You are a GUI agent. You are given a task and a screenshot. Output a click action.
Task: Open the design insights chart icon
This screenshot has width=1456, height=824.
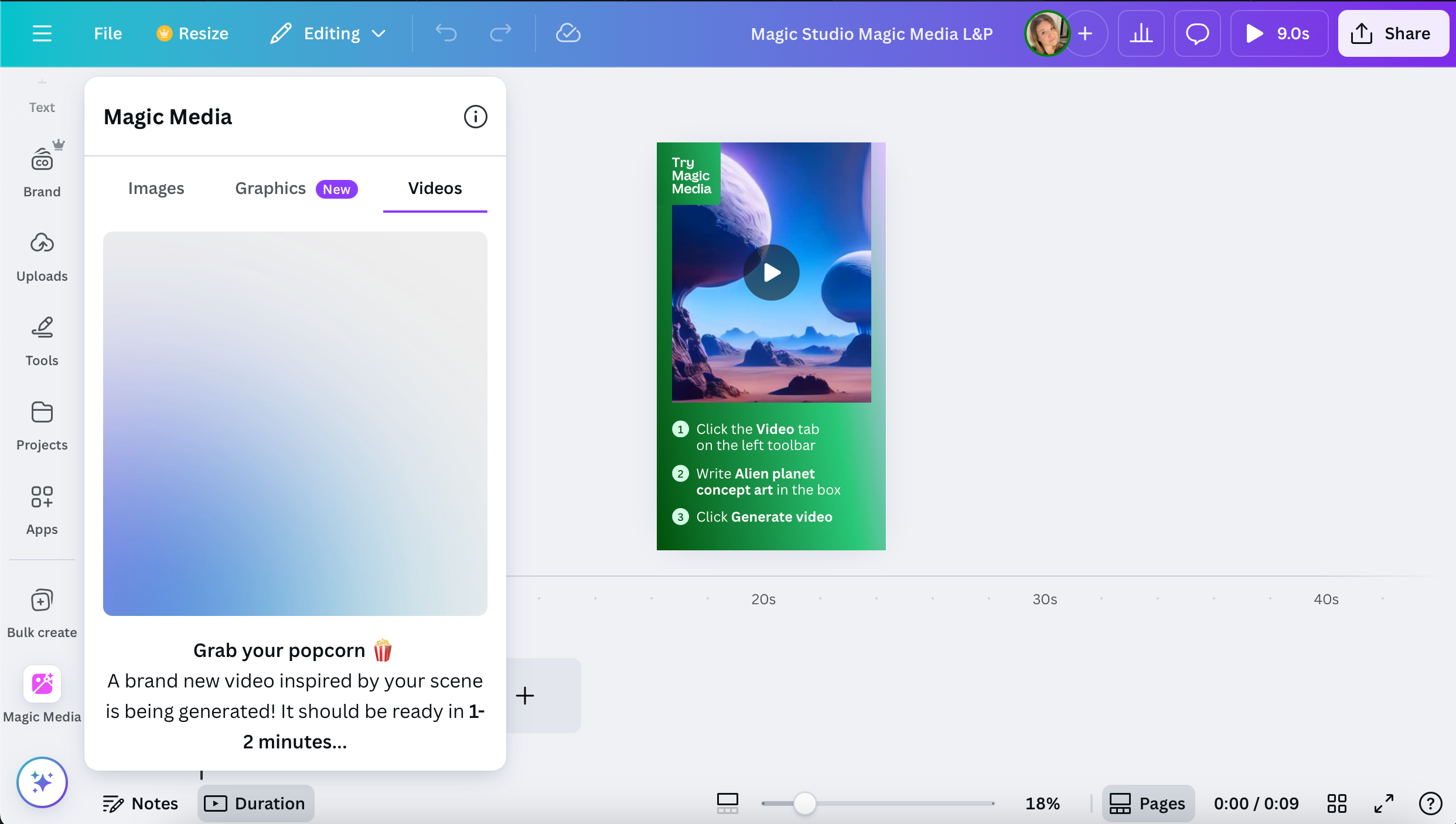[1141, 33]
